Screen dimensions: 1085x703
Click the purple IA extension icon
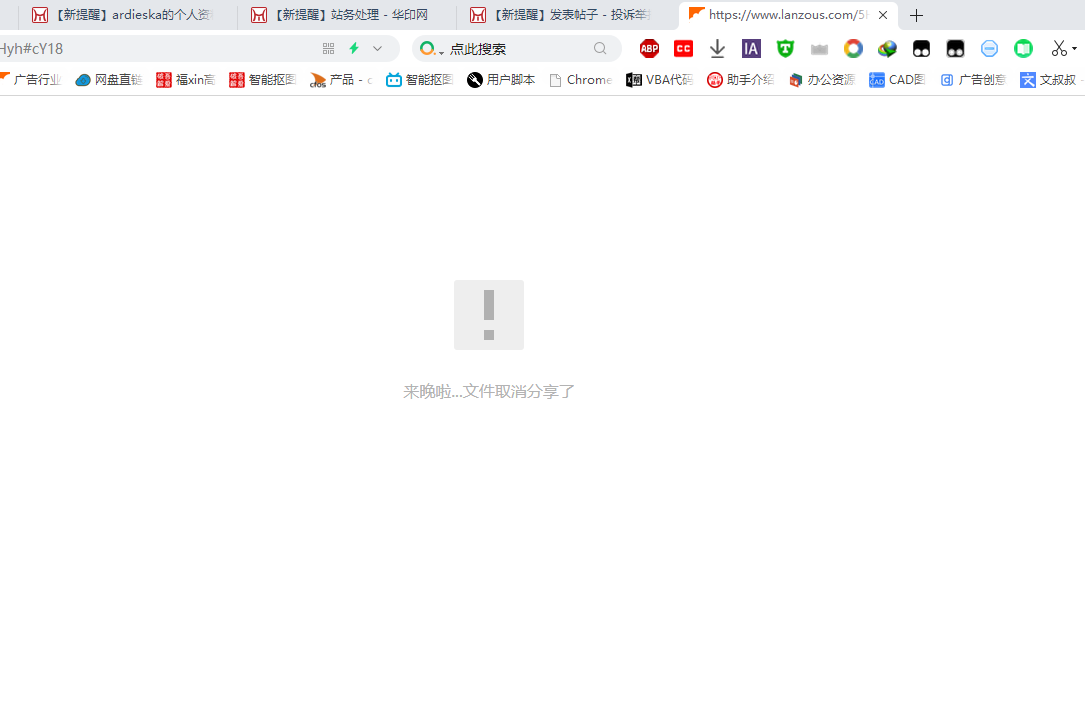pyautogui.click(x=751, y=48)
